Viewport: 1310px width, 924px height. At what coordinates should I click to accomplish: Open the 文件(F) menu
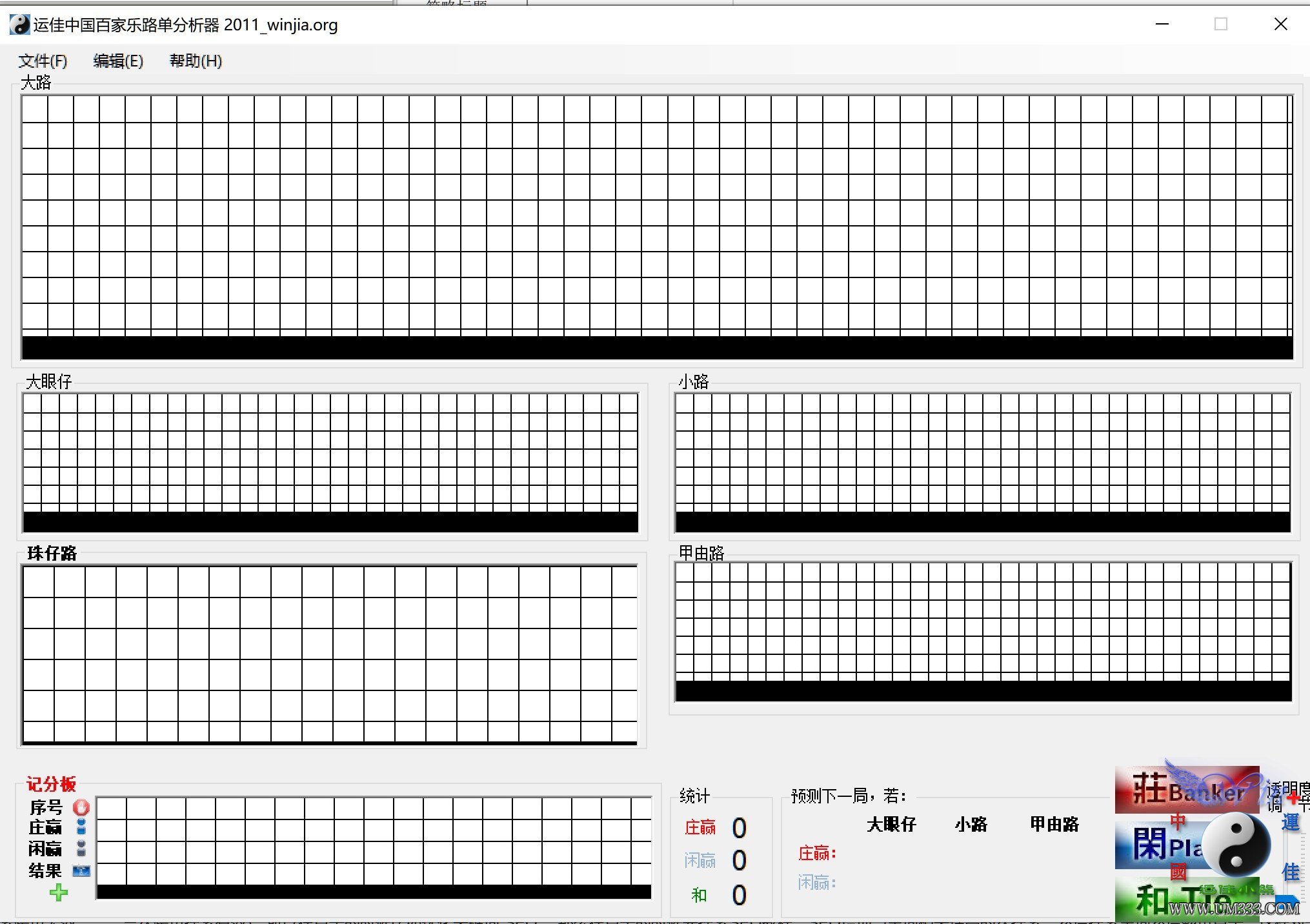(43, 61)
